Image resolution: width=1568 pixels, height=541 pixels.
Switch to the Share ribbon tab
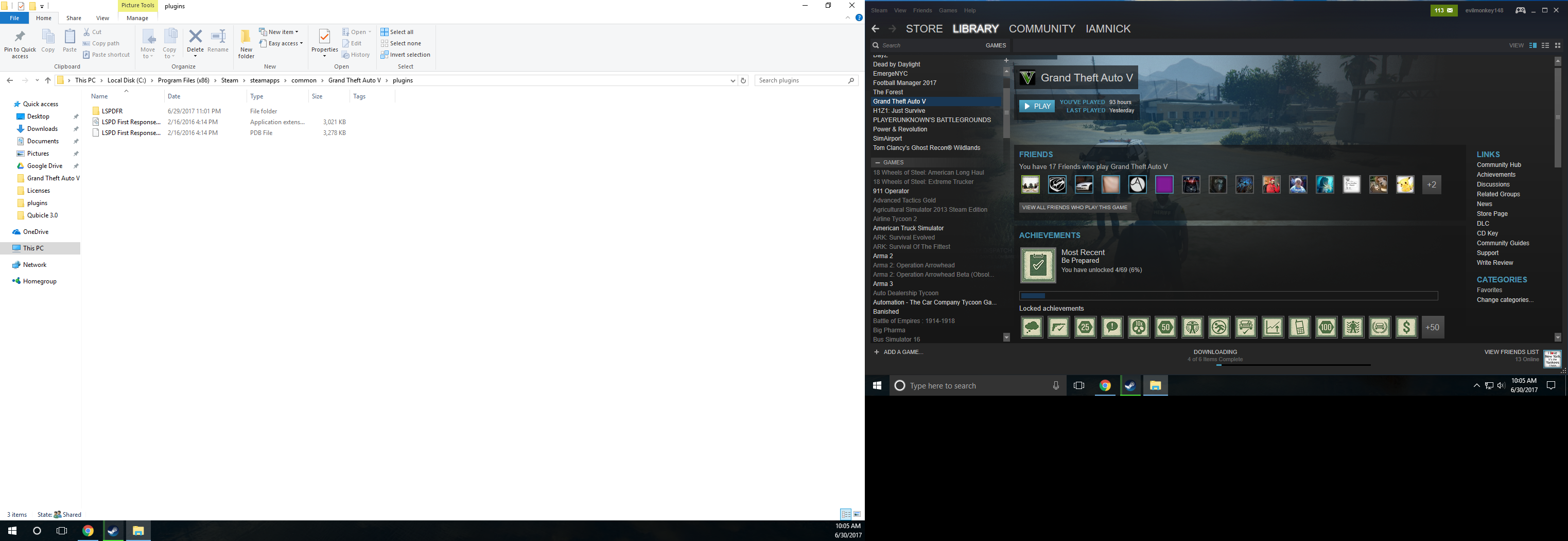pos(74,18)
